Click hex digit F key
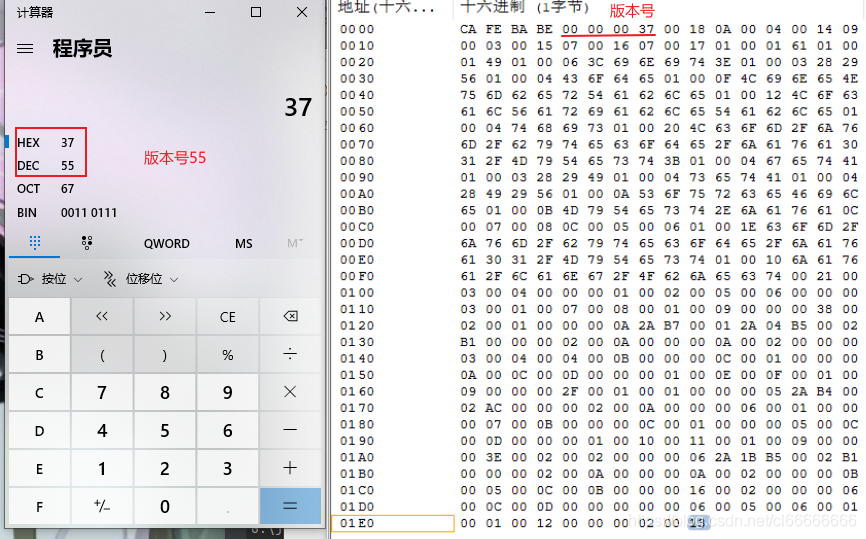The image size is (866, 539). [x=39, y=506]
